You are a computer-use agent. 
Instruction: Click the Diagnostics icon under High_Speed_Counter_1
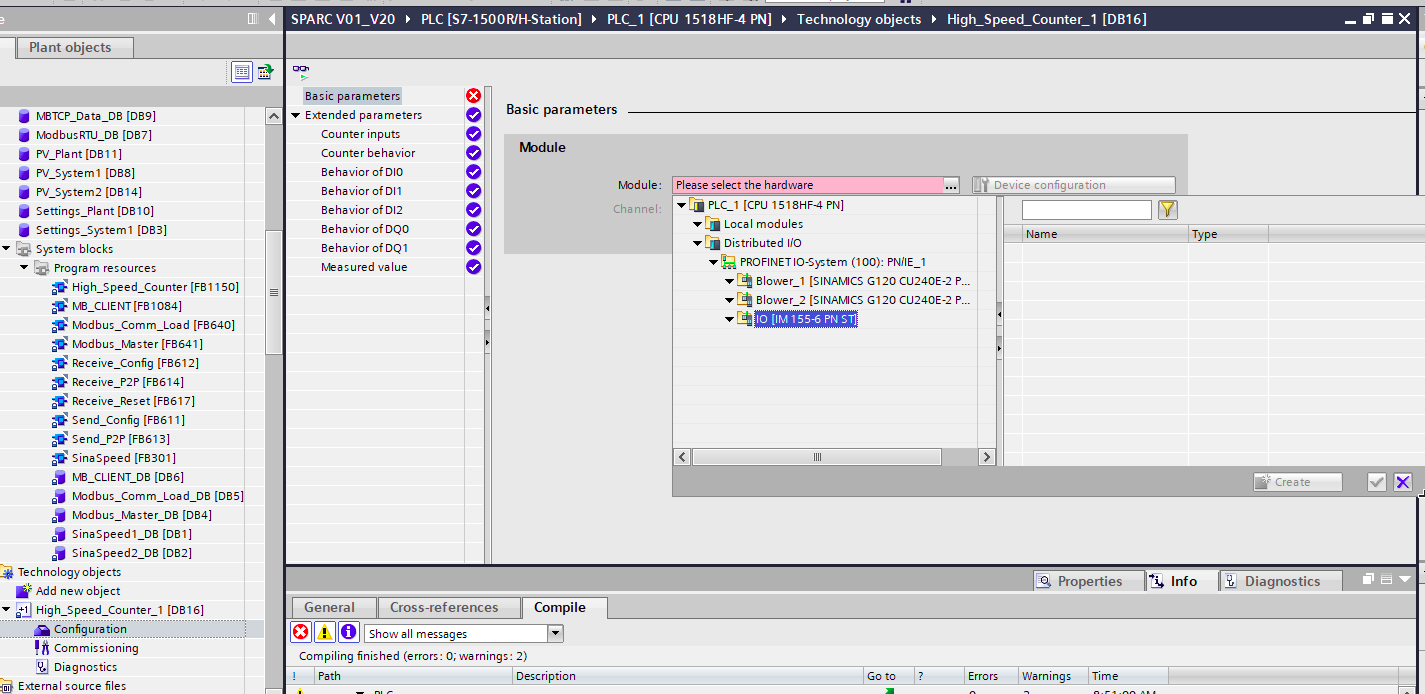point(42,667)
